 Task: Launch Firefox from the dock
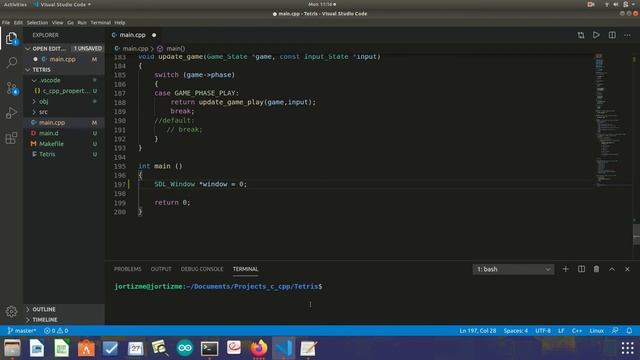(x=259, y=348)
